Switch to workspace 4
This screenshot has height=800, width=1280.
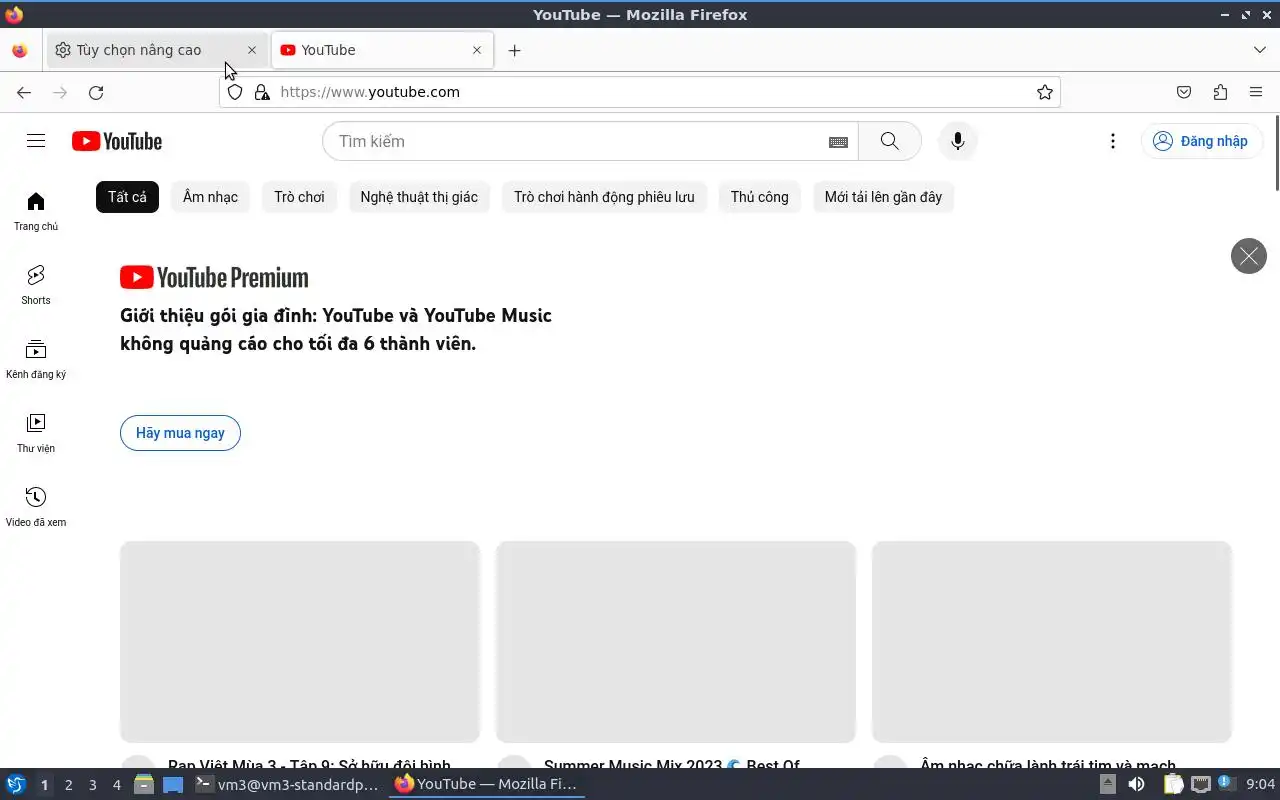click(116, 785)
